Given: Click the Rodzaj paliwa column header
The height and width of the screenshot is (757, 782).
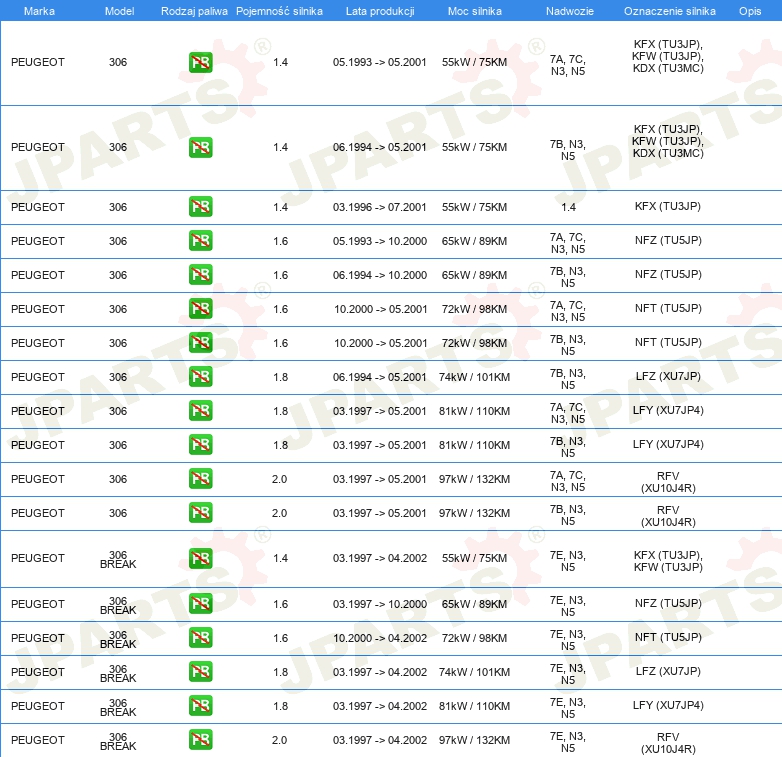Looking at the screenshot, I should click(194, 10).
